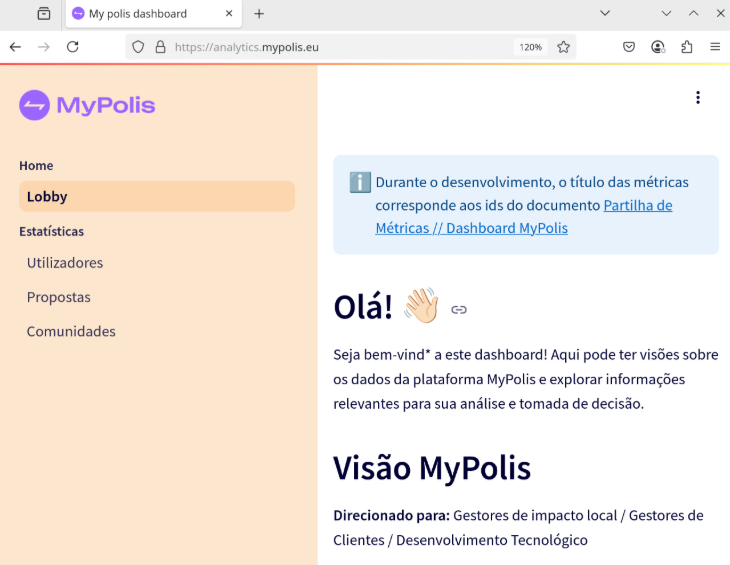
Task: Click the MyPolis logo in sidebar
Action: 87,105
